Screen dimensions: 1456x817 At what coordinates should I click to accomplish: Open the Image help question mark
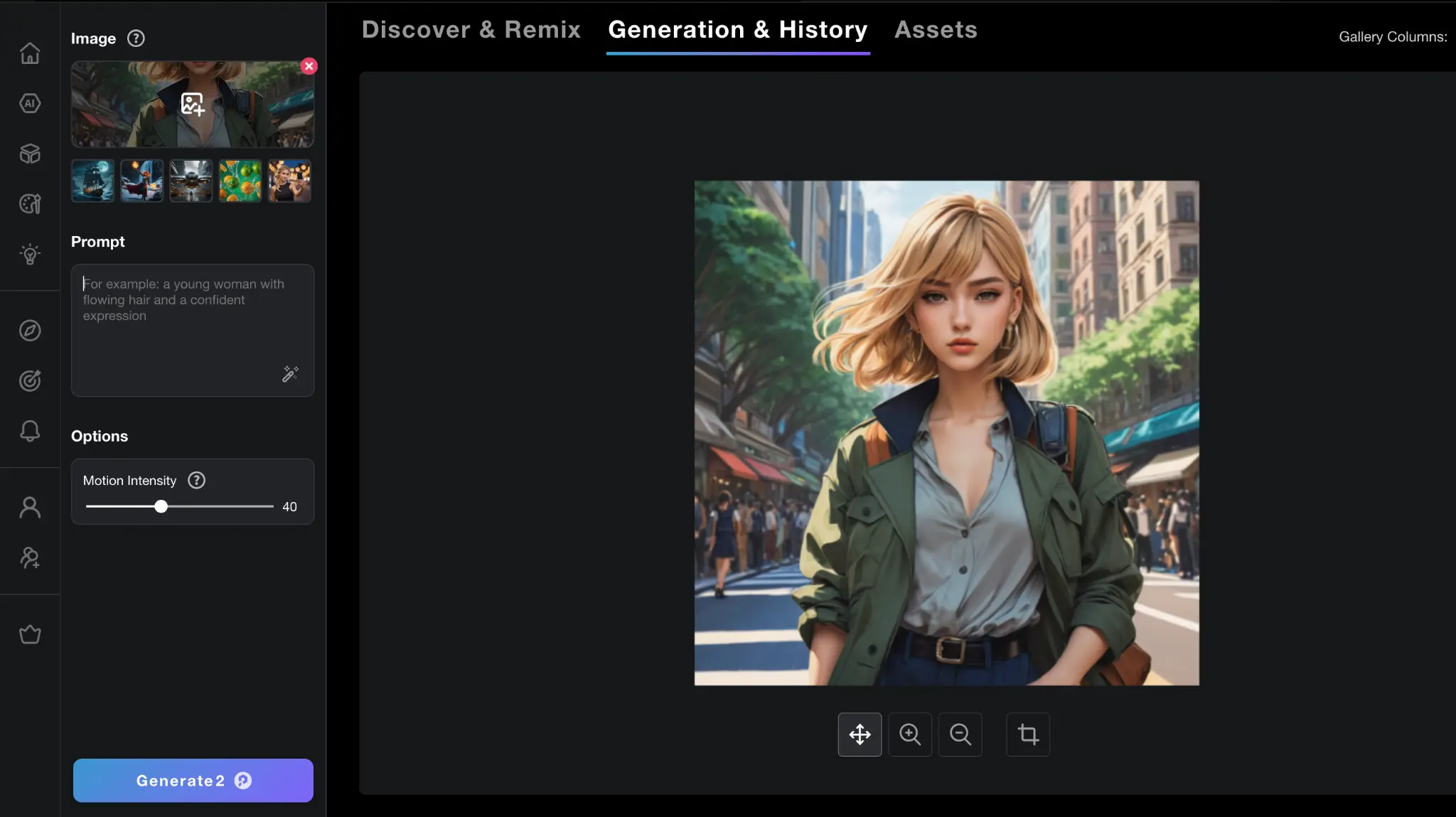[136, 38]
